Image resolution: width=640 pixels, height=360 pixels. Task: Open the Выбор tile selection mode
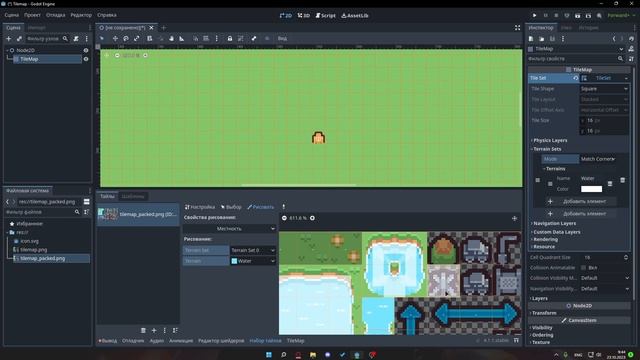pos(231,207)
